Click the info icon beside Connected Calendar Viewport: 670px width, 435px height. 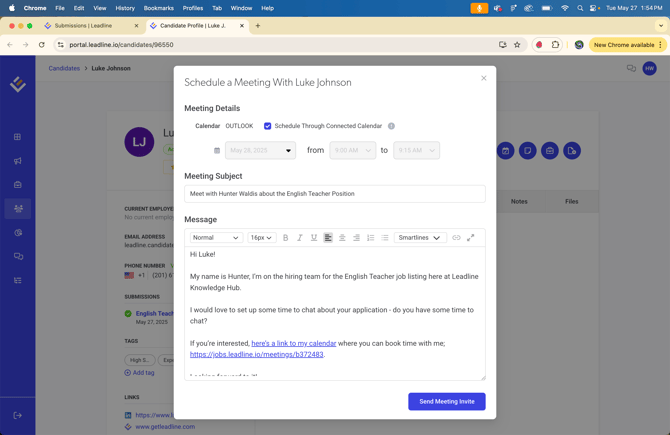[391, 126]
